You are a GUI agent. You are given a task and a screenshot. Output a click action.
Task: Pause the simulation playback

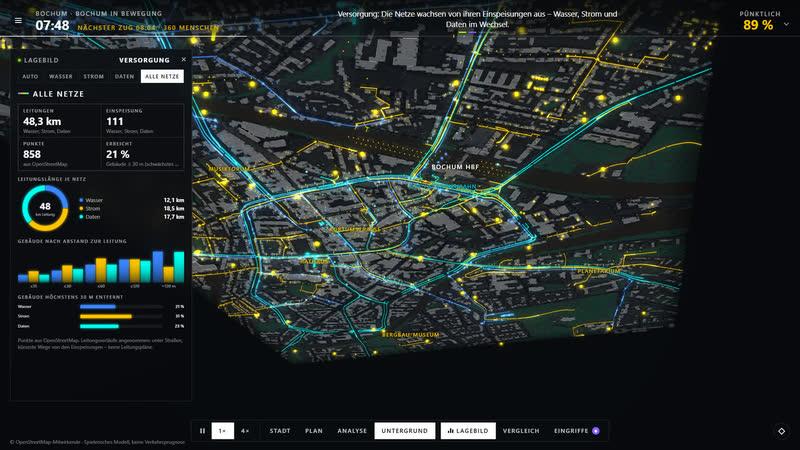tap(203, 431)
